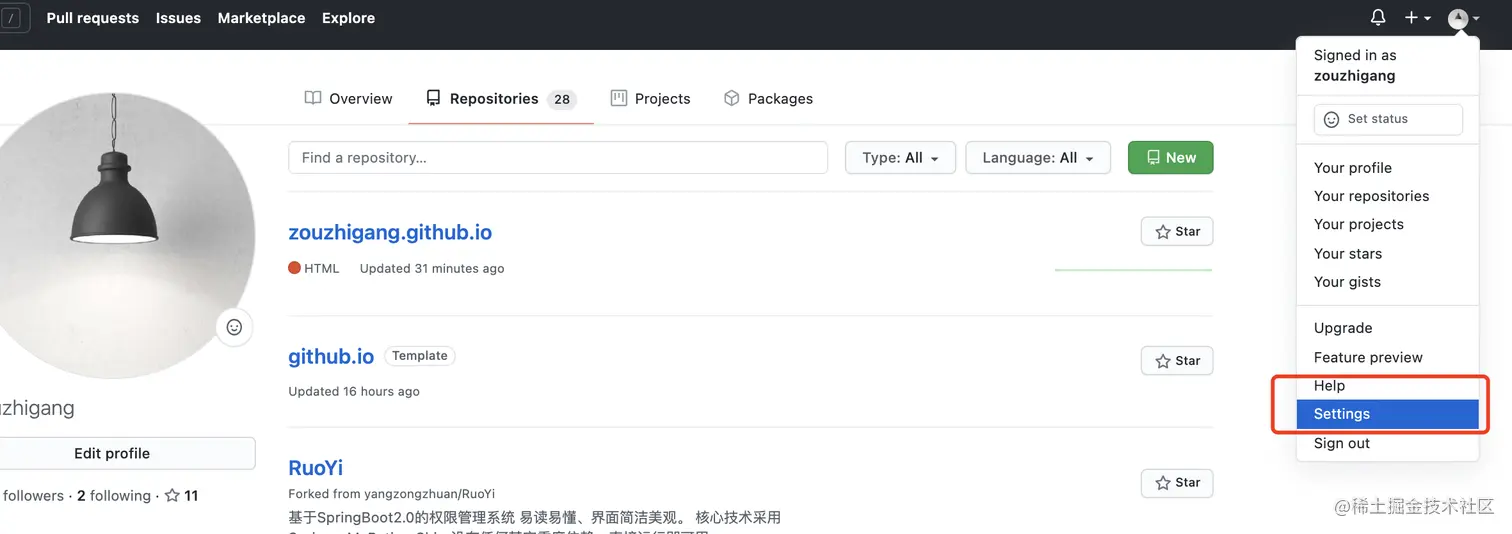
Task: Click the Updated 31 minutes ago text
Action: pyautogui.click(x=432, y=268)
